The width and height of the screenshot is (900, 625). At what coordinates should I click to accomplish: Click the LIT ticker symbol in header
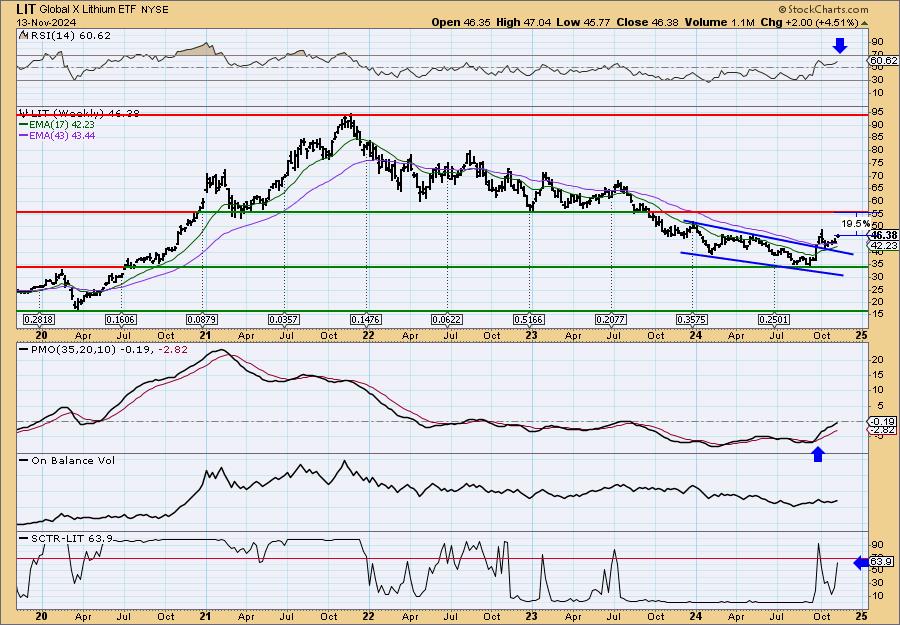click(x=27, y=9)
